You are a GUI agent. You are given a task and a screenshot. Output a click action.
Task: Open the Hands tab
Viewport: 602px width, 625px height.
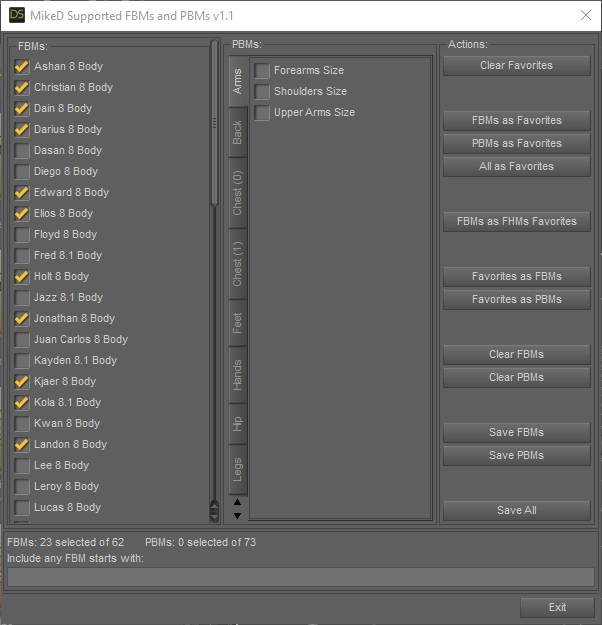[x=238, y=374]
